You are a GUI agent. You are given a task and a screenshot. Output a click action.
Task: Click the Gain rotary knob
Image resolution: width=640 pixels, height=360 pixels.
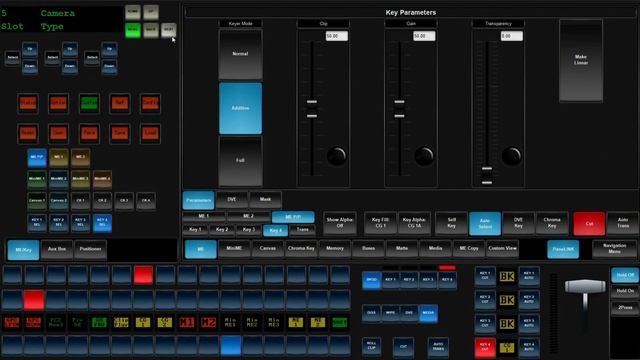[424, 156]
